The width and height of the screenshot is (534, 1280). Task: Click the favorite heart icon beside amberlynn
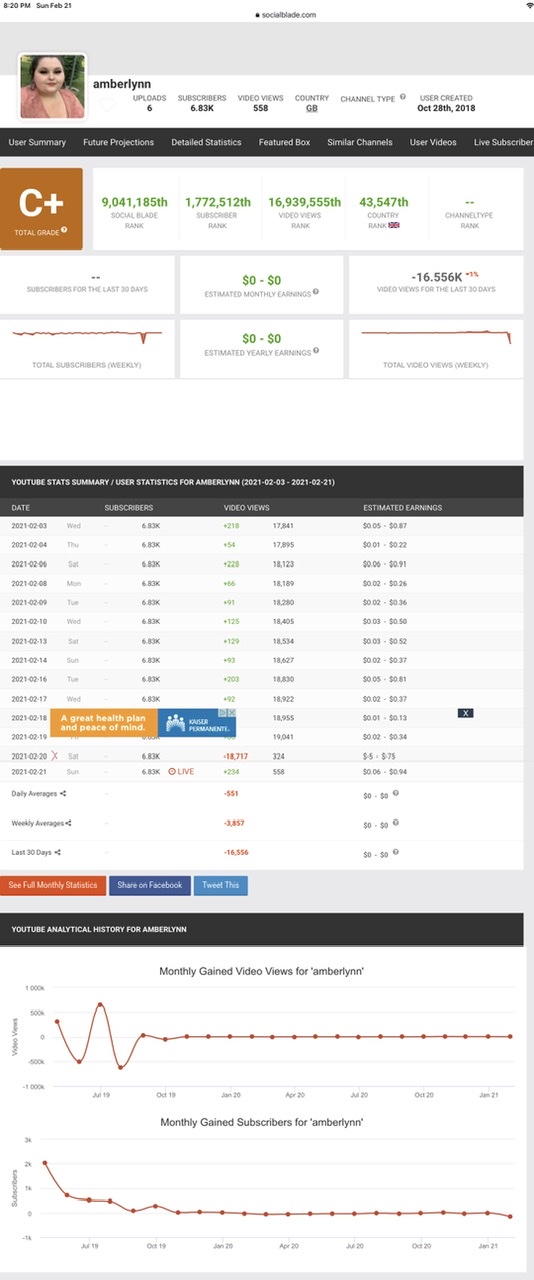tap(108, 105)
